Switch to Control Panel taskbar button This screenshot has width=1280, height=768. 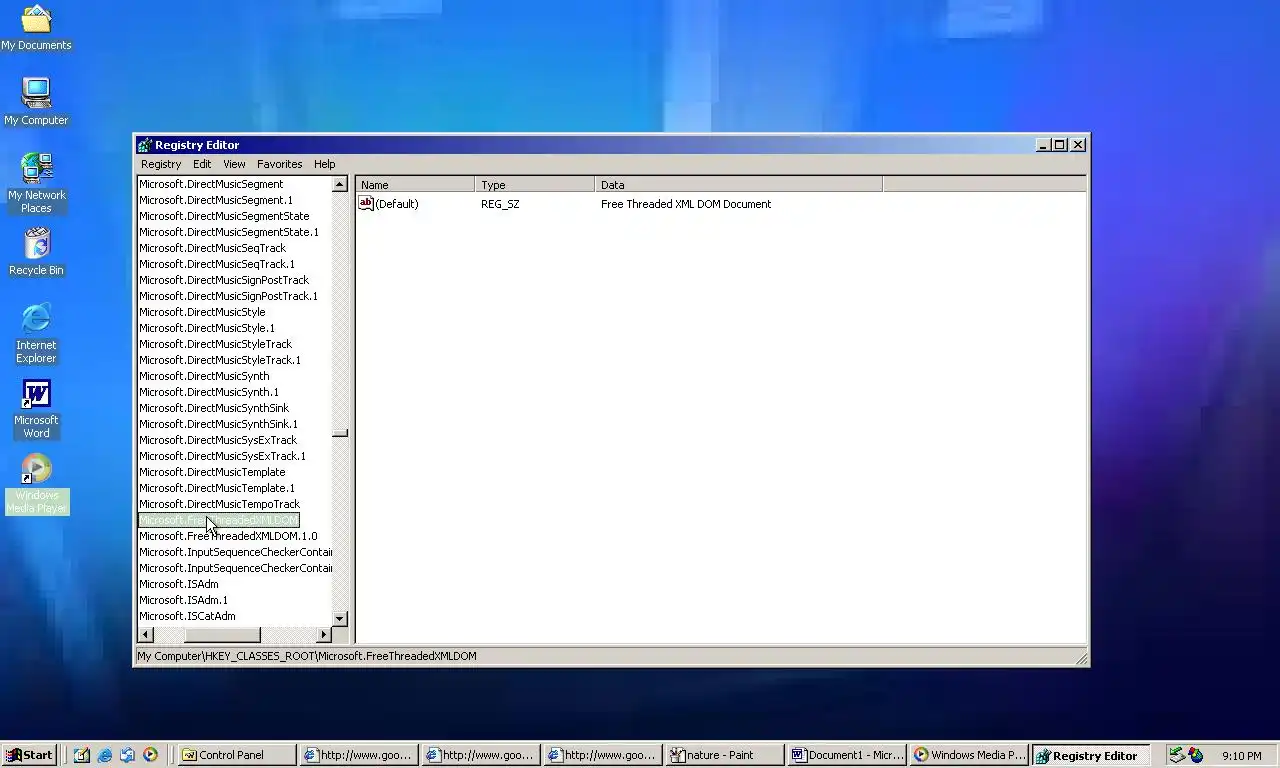point(237,755)
